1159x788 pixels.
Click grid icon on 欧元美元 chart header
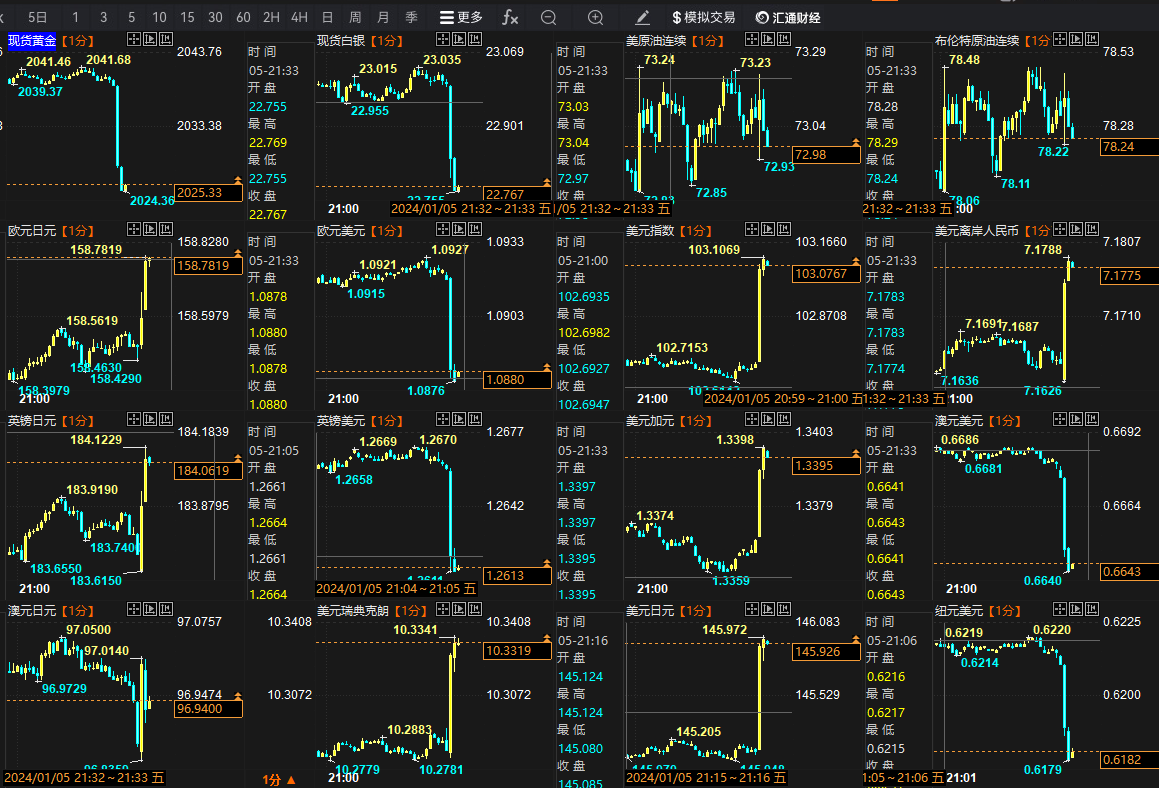pyautogui.click(x=441, y=230)
